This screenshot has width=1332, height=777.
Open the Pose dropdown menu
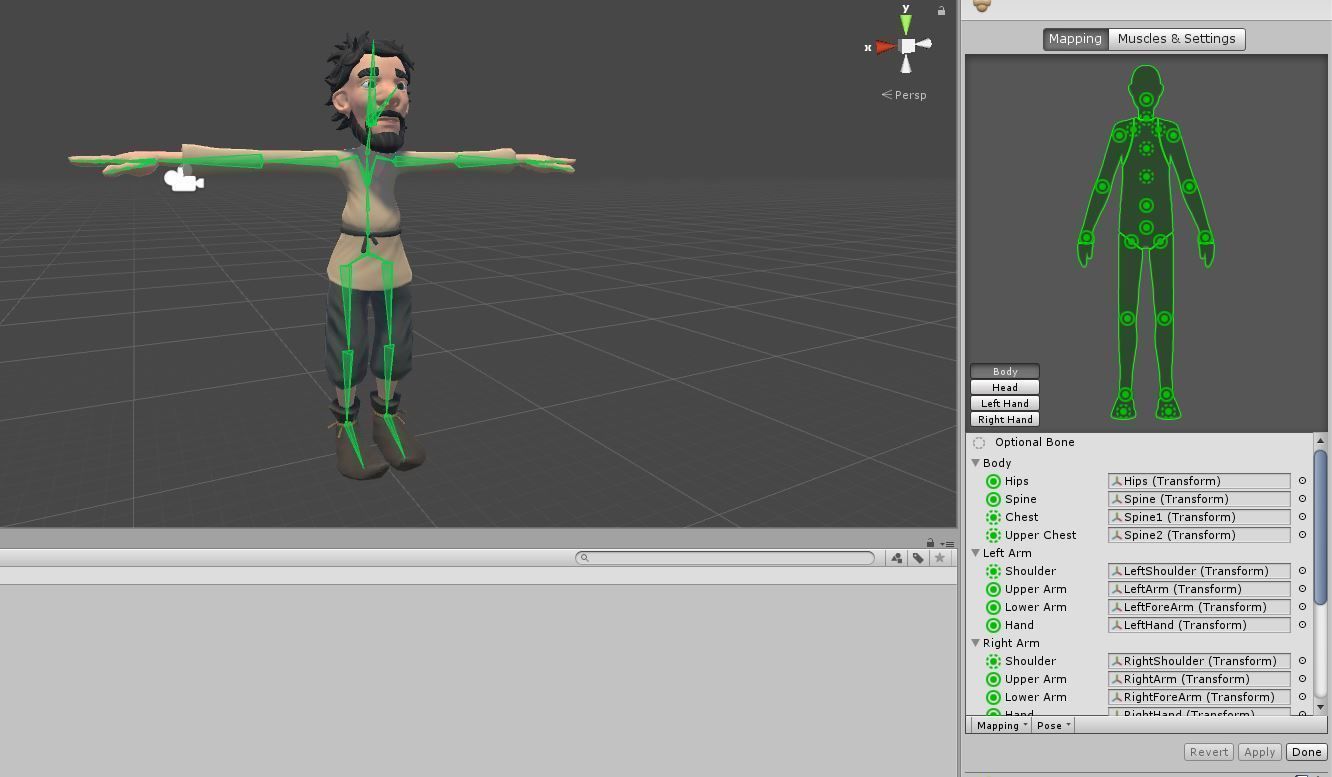(x=1053, y=725)
